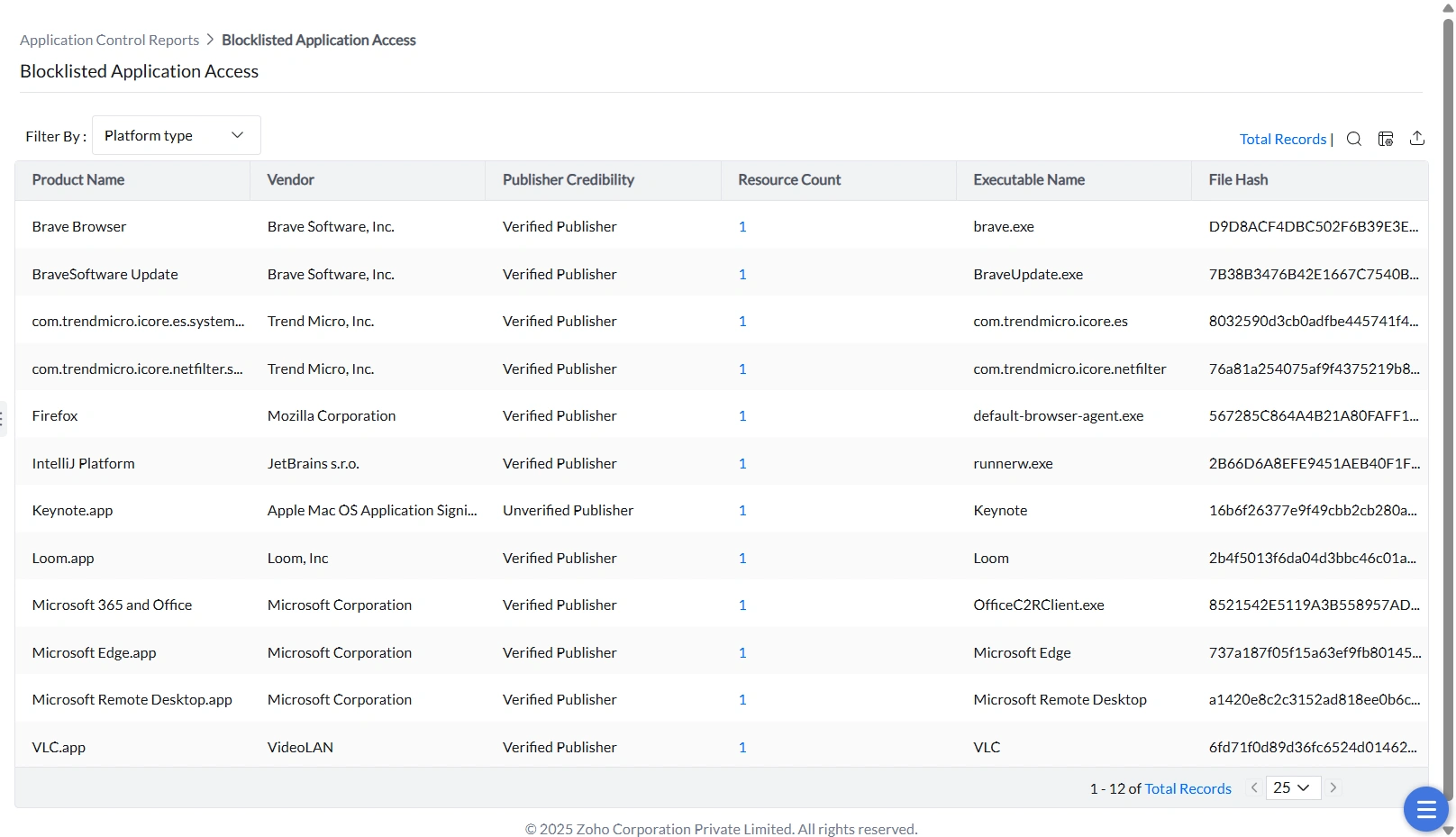Open resource count for Keynote.app

coord(742,510)
